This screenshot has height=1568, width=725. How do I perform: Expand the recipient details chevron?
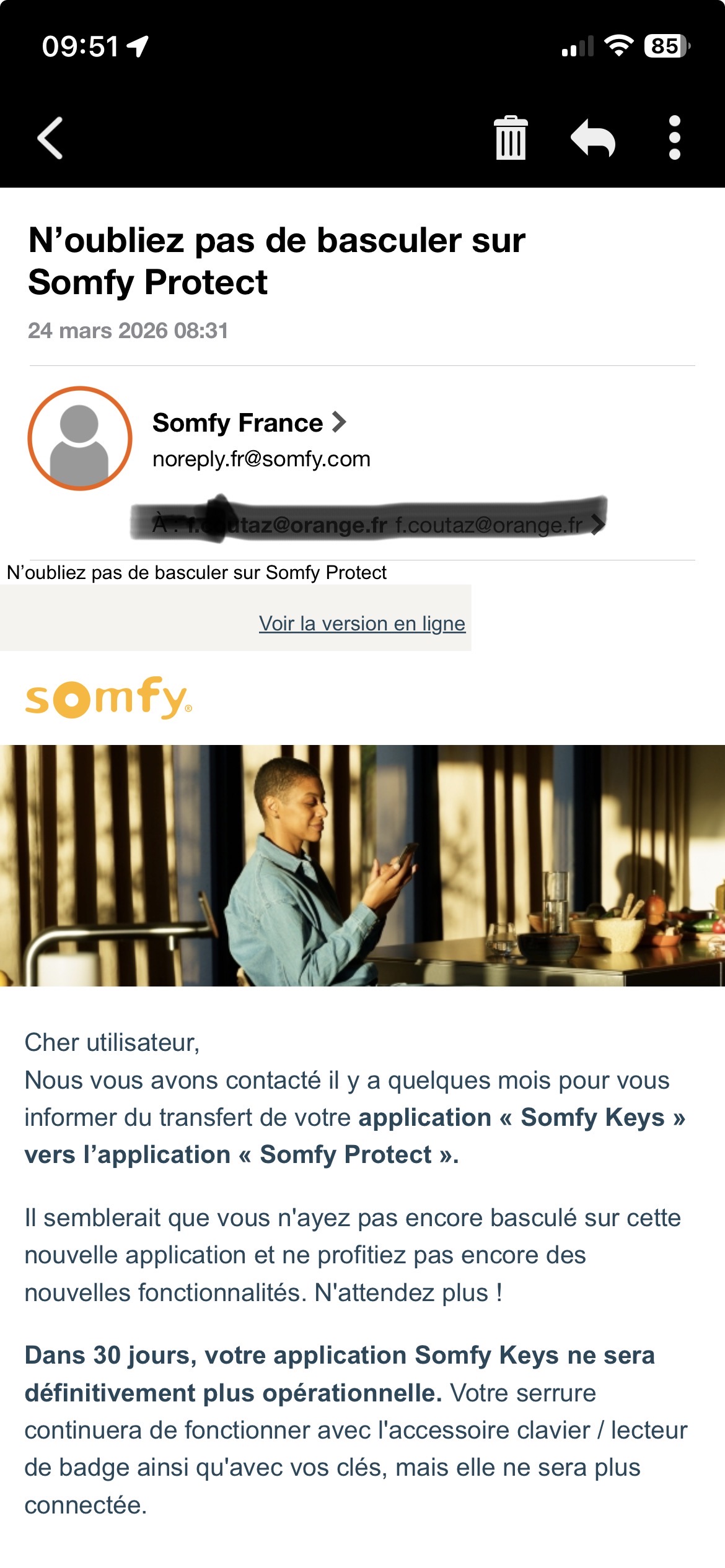click(x=597, y=525)
